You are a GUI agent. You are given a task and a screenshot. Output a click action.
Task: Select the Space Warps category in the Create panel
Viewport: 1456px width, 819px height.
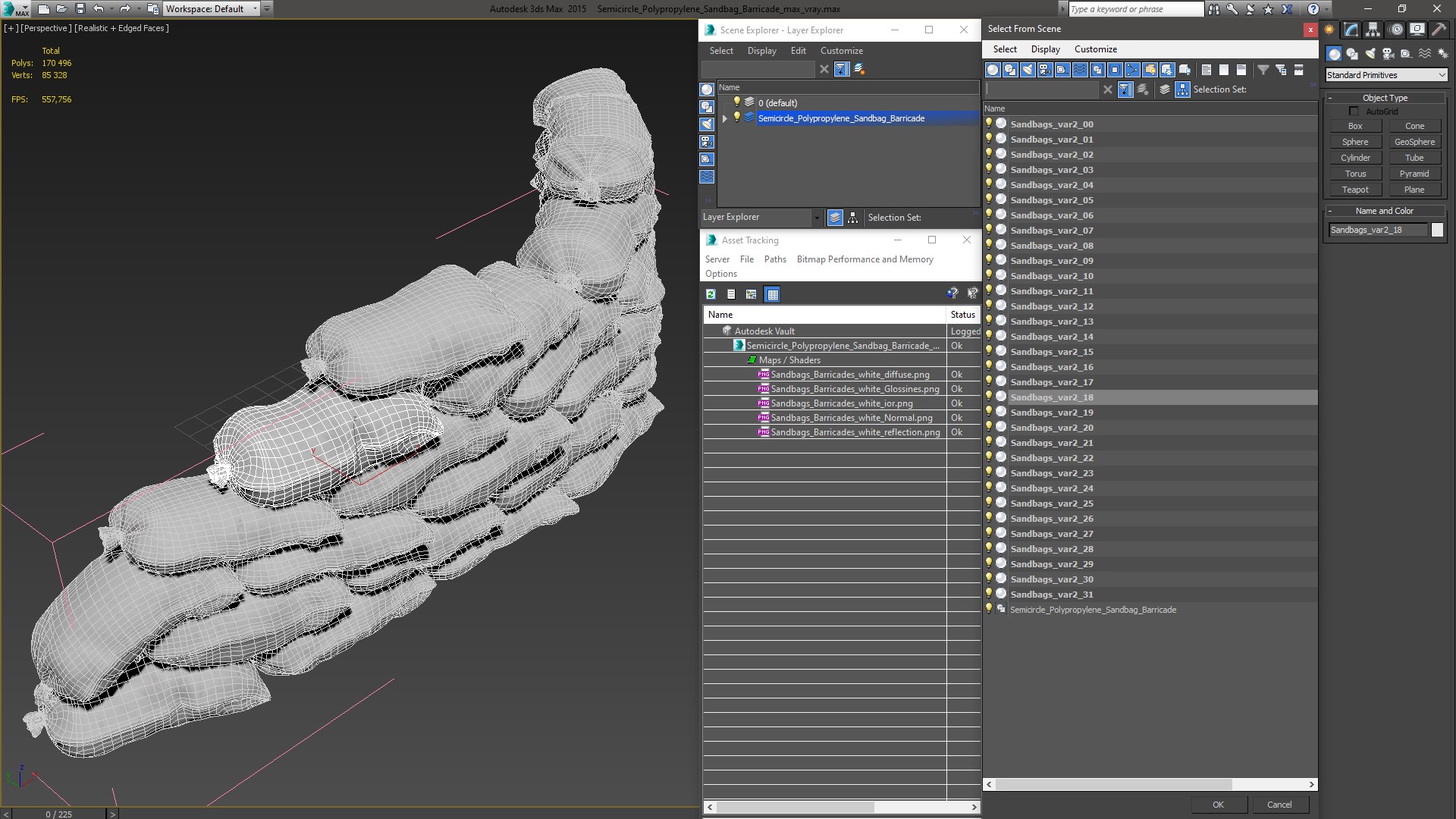1425,54
